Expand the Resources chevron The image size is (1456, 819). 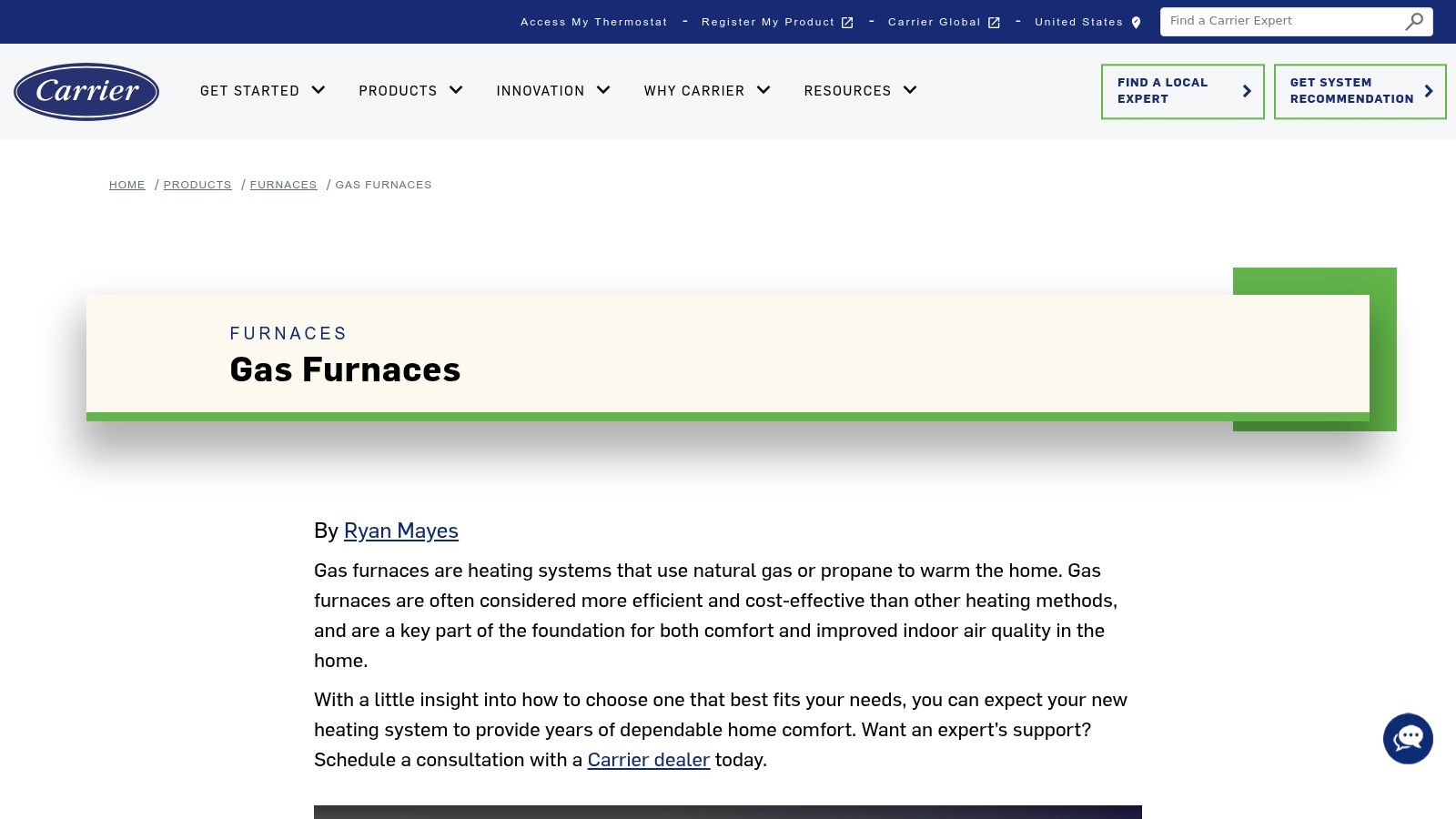click(x=910, y=90)
